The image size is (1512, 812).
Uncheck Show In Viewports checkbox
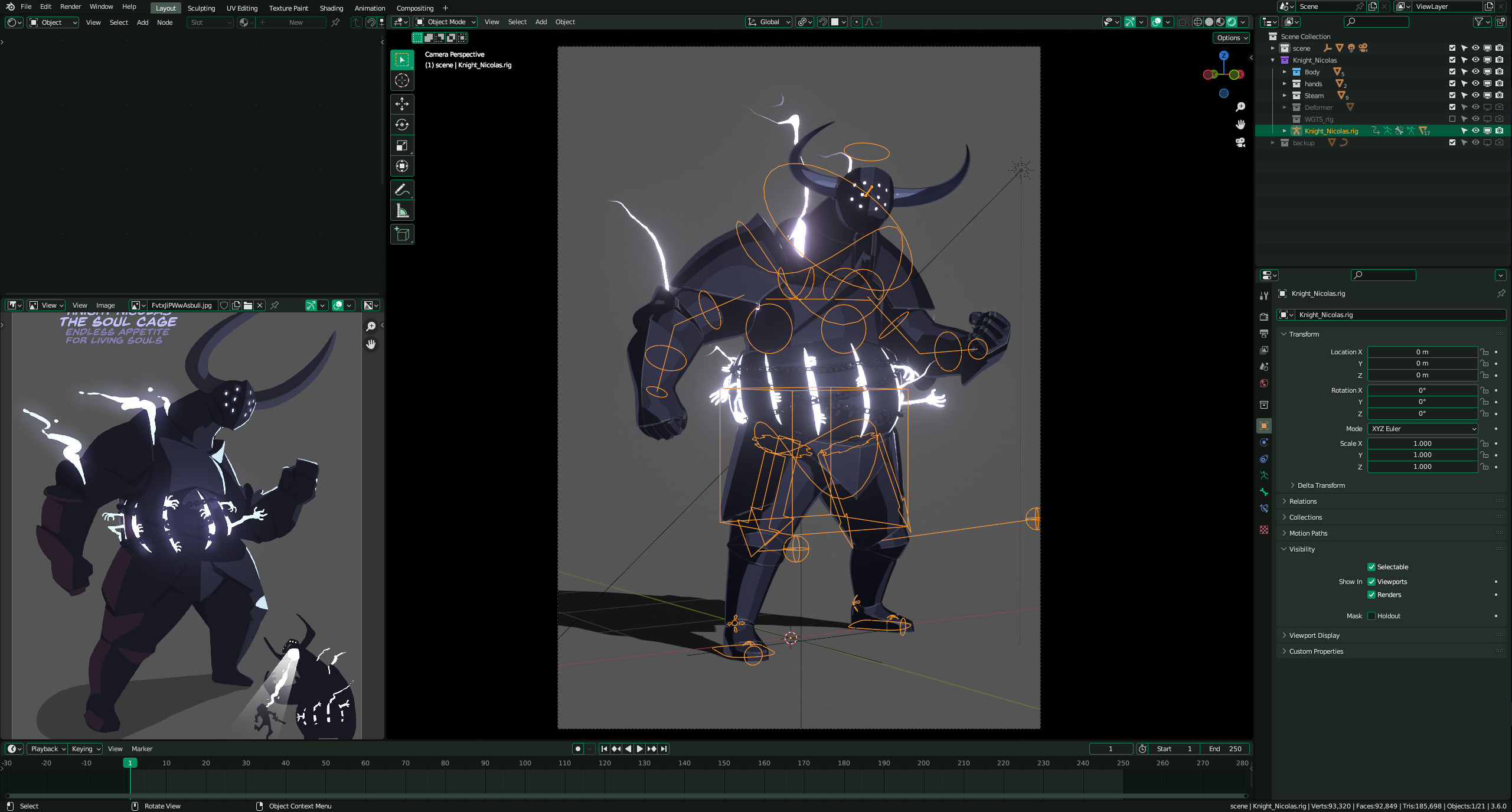pyautogui.click(x=1371, y=582)
